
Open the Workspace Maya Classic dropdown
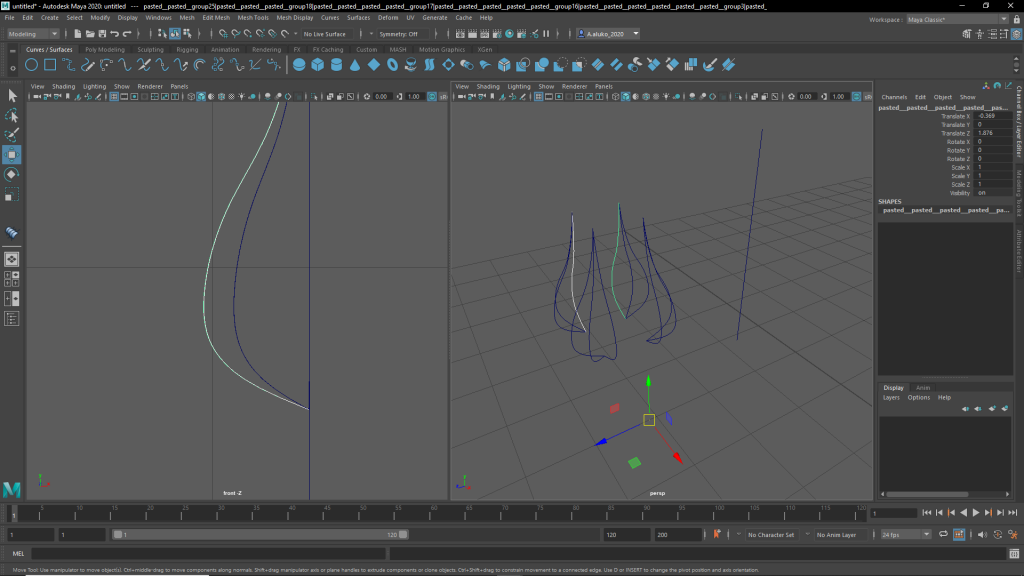pyautogui.click(x=950, y=19)
